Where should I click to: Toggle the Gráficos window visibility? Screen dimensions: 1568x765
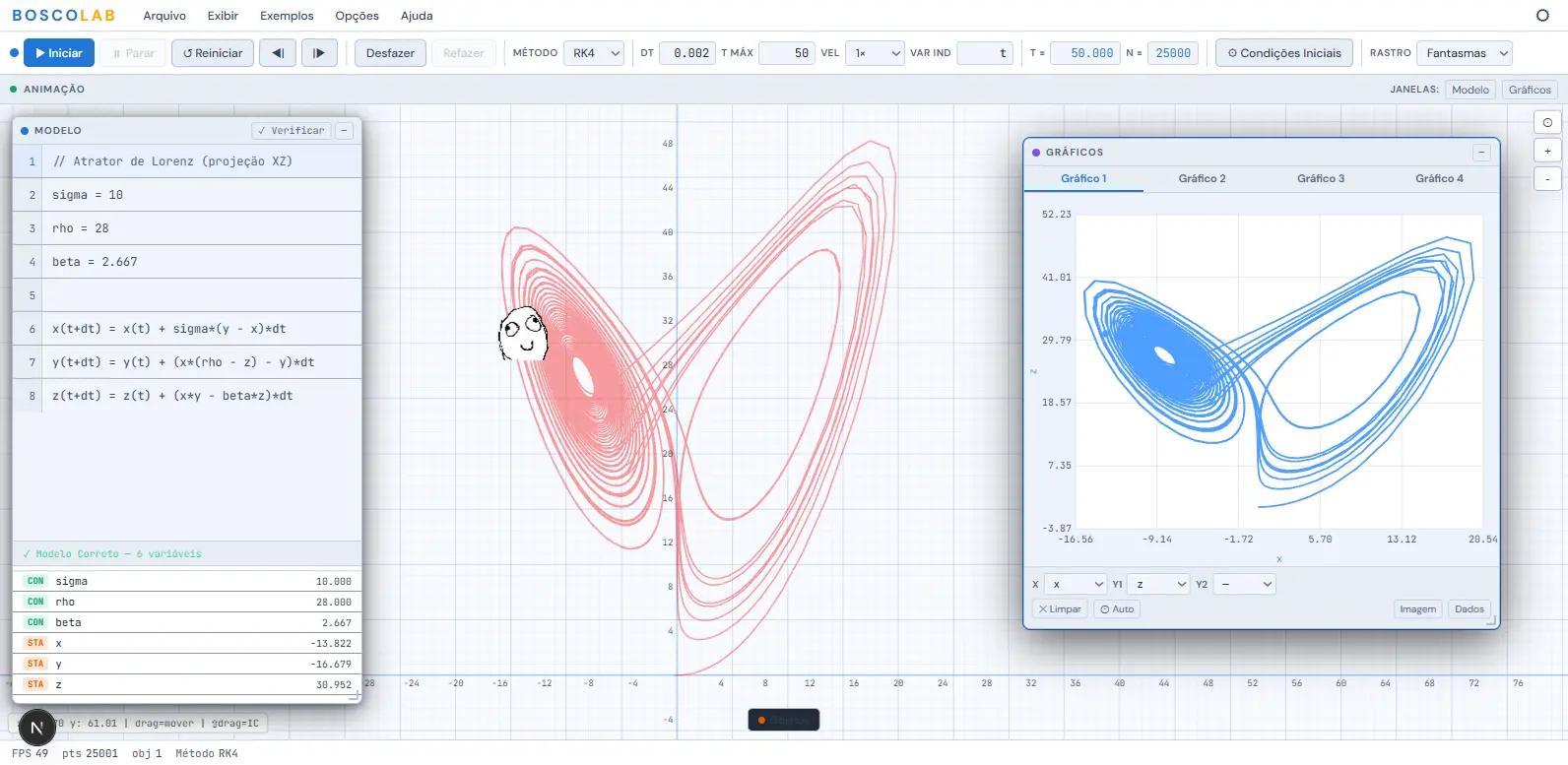(x=1529, y=90)
